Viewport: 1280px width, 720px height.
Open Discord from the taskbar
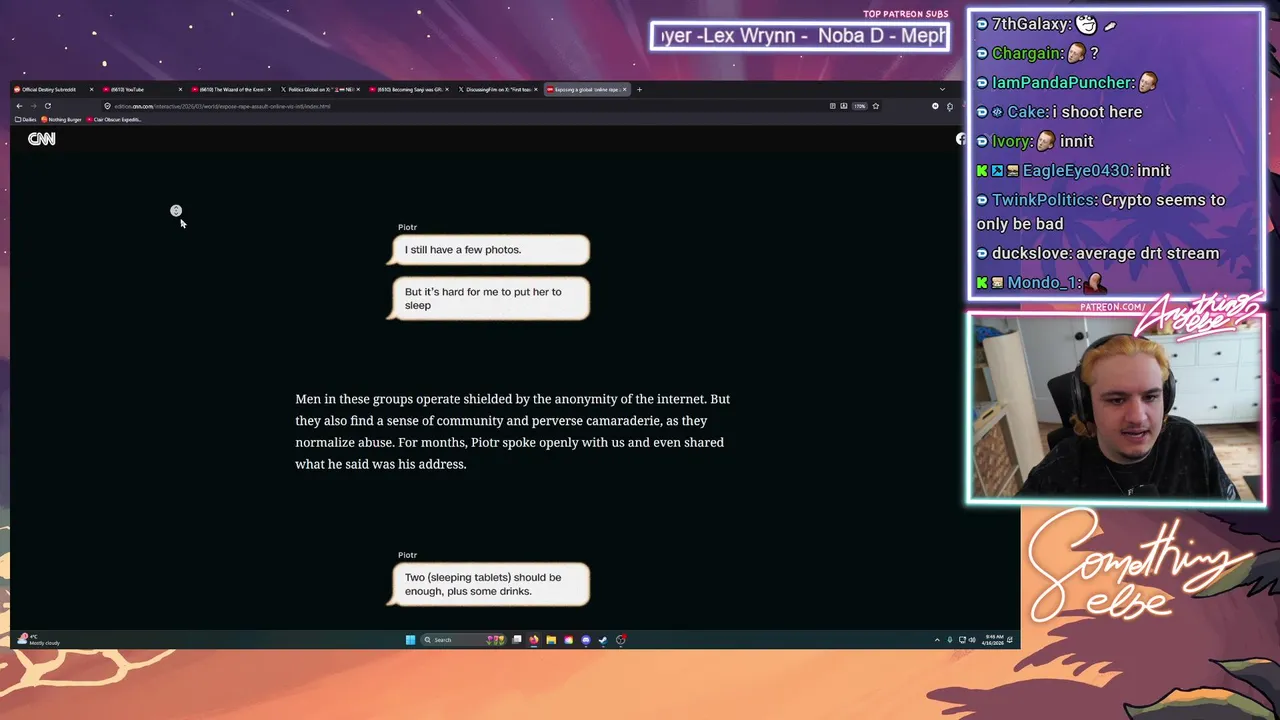pyautogui.click(x=586, y=640)
